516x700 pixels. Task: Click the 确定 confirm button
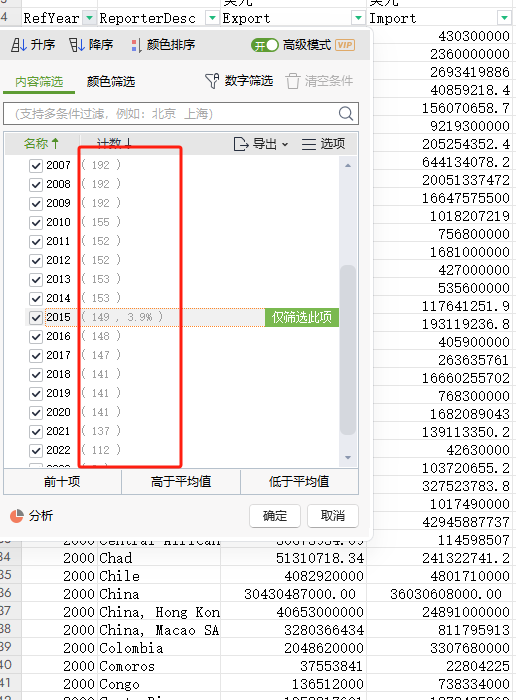tap(275, 516)
